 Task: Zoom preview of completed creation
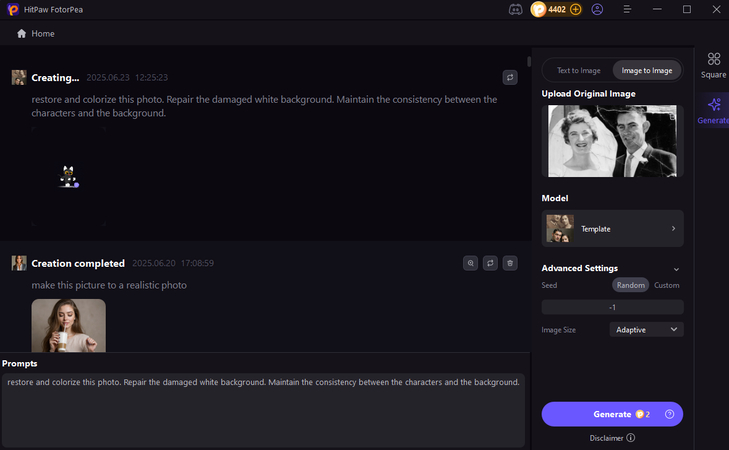(x=470, y=263)
